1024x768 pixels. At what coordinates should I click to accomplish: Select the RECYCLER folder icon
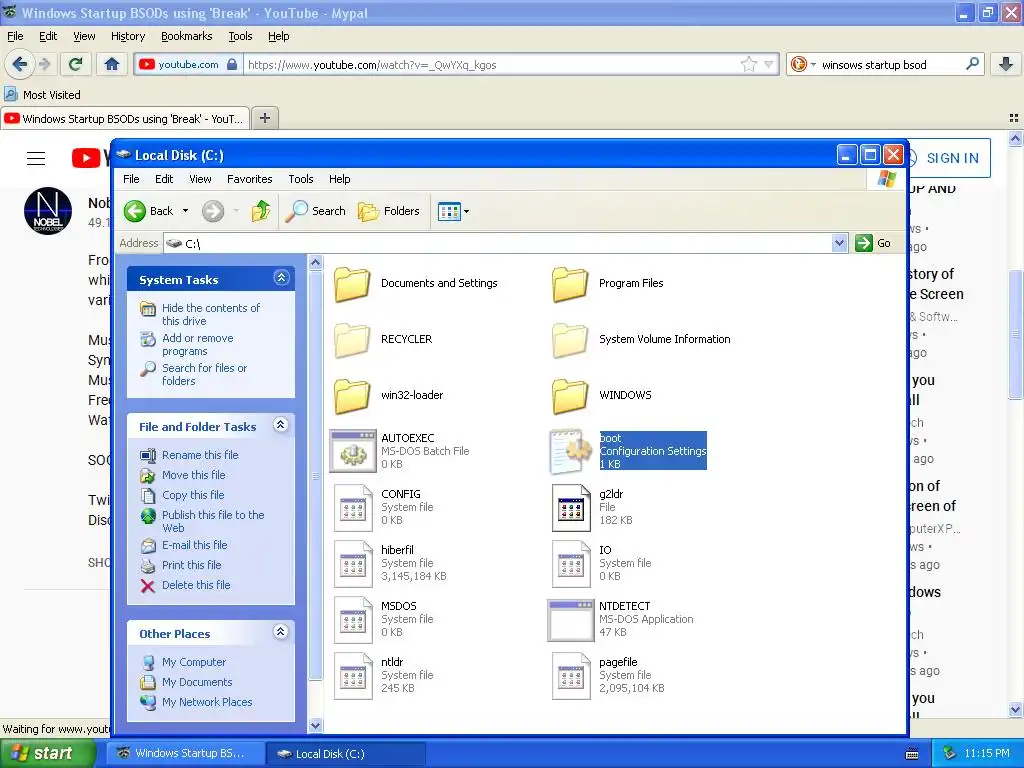pos(353,340)
